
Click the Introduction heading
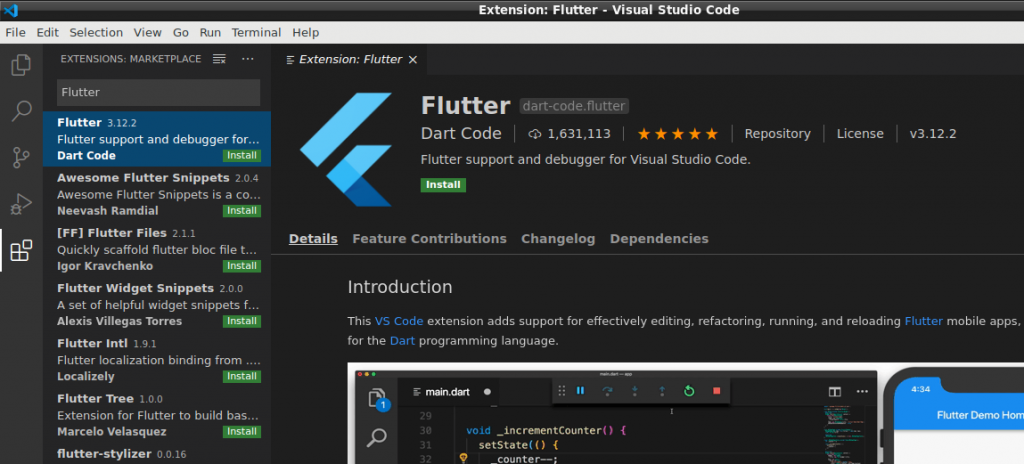[x=400, y=288]
